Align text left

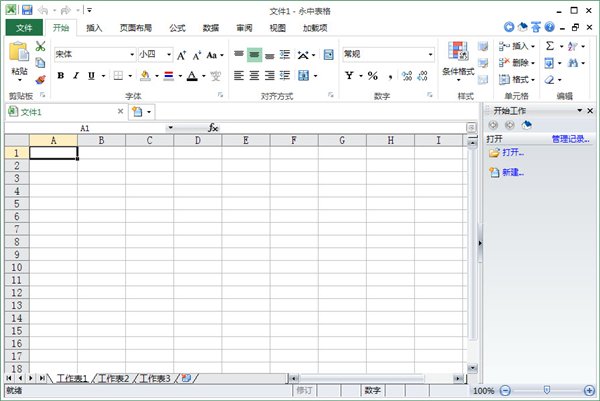pyautogui.click(x=239, y=75)
